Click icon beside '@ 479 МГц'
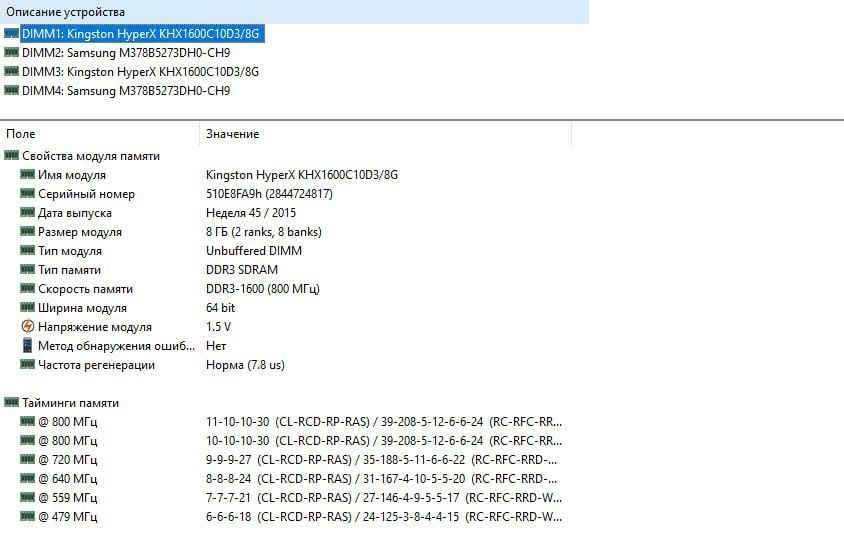 point(27,516)
